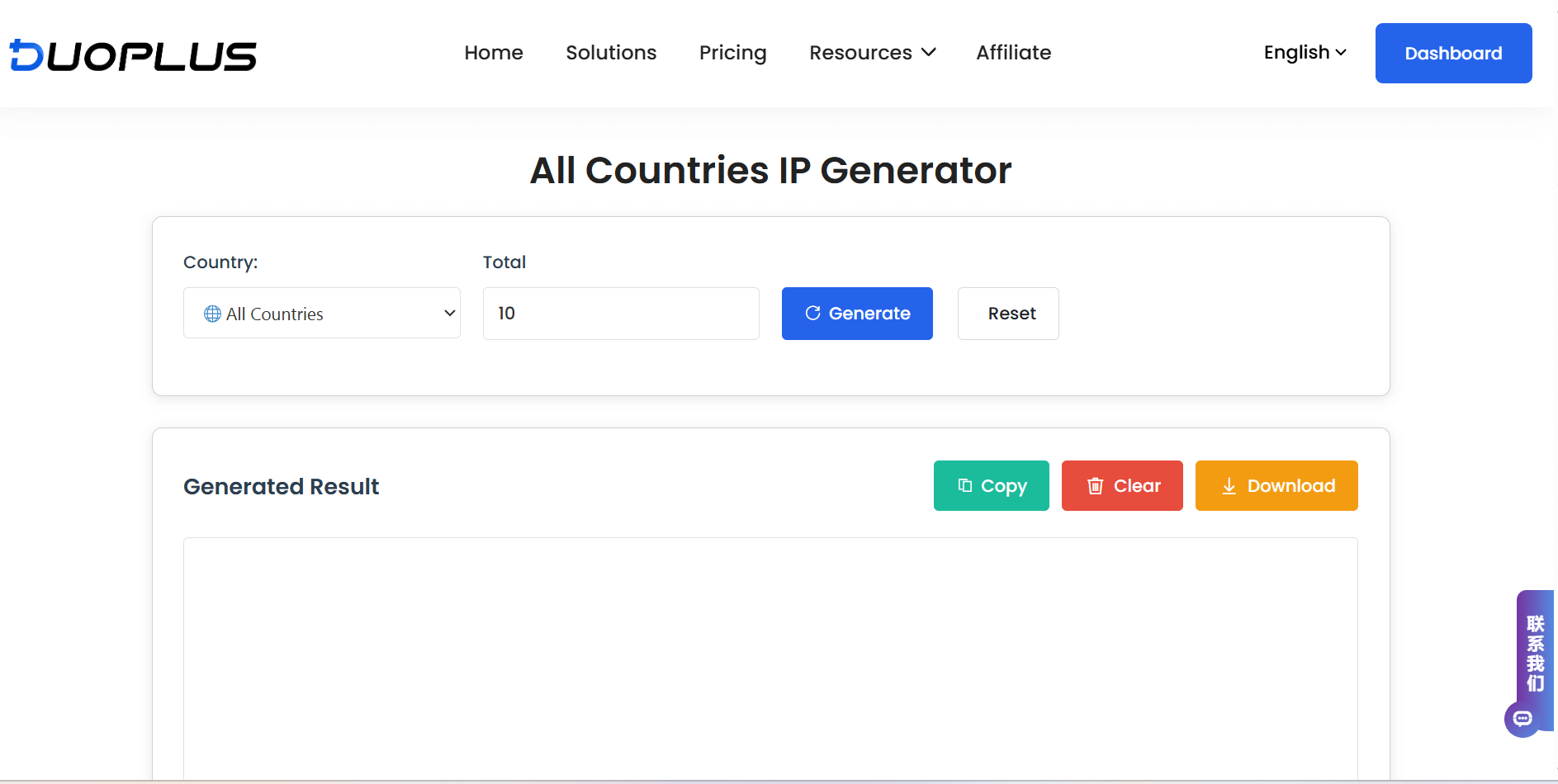Screen dimensions: 1558x784
Task: Visit the Affiliate page
Action: [1014, 53]
